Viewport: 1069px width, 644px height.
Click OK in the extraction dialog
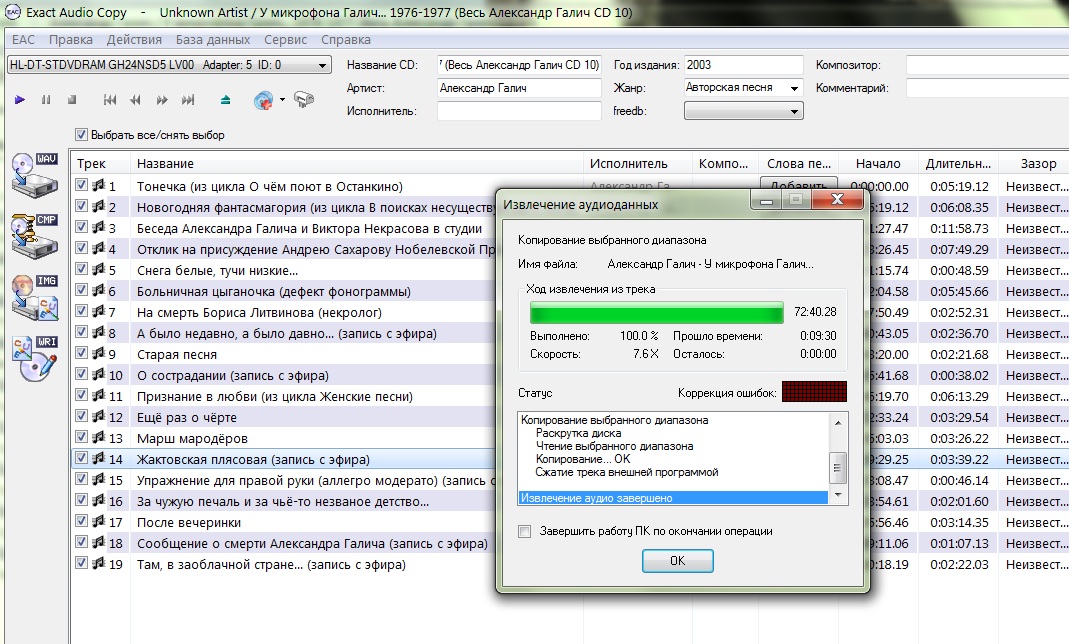coord(677,561)
